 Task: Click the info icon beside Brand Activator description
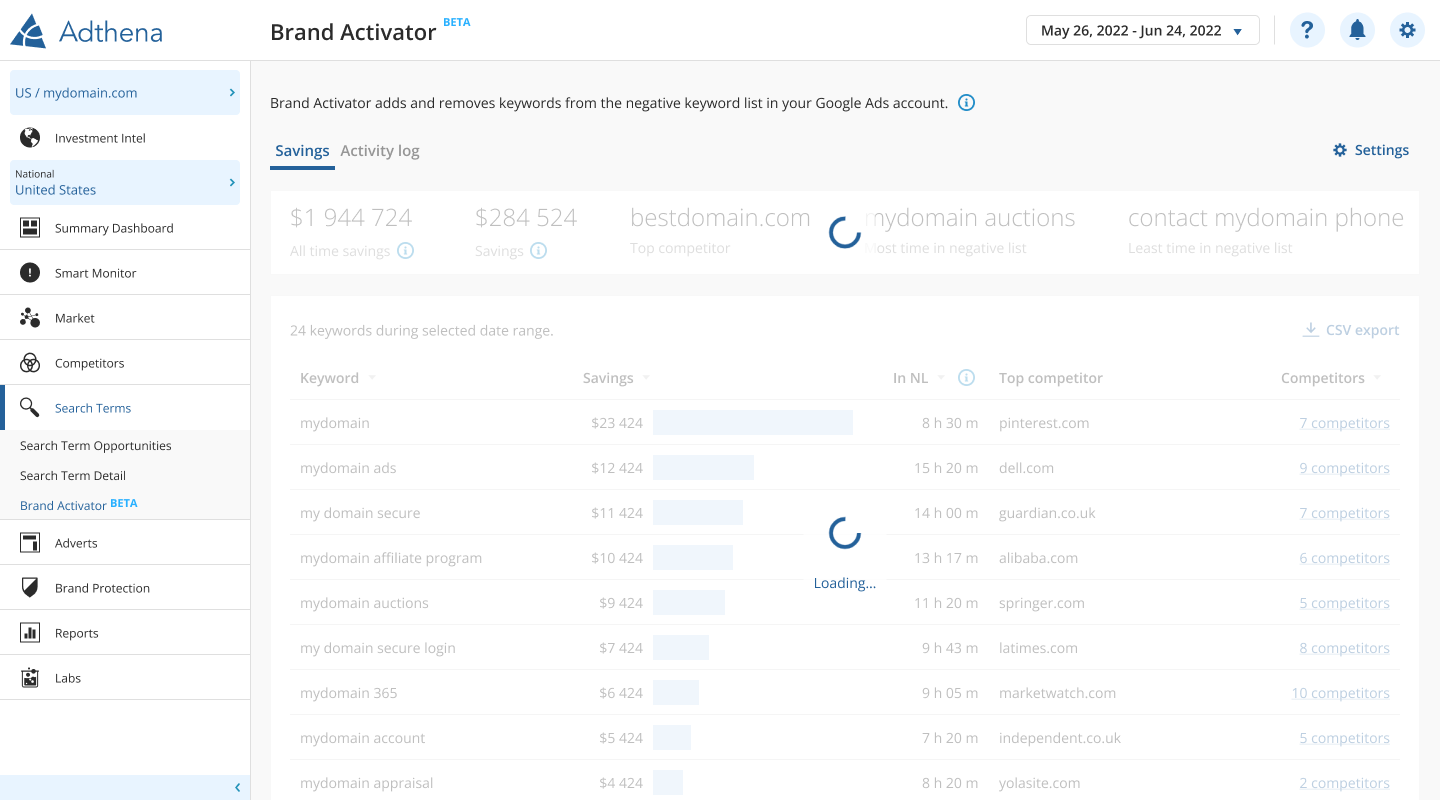966,103
